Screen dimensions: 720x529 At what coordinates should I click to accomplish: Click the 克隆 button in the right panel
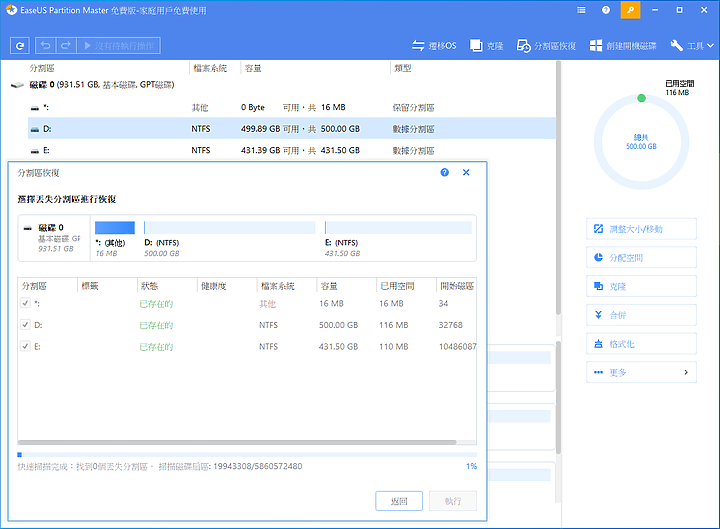(x=641, y=286)
